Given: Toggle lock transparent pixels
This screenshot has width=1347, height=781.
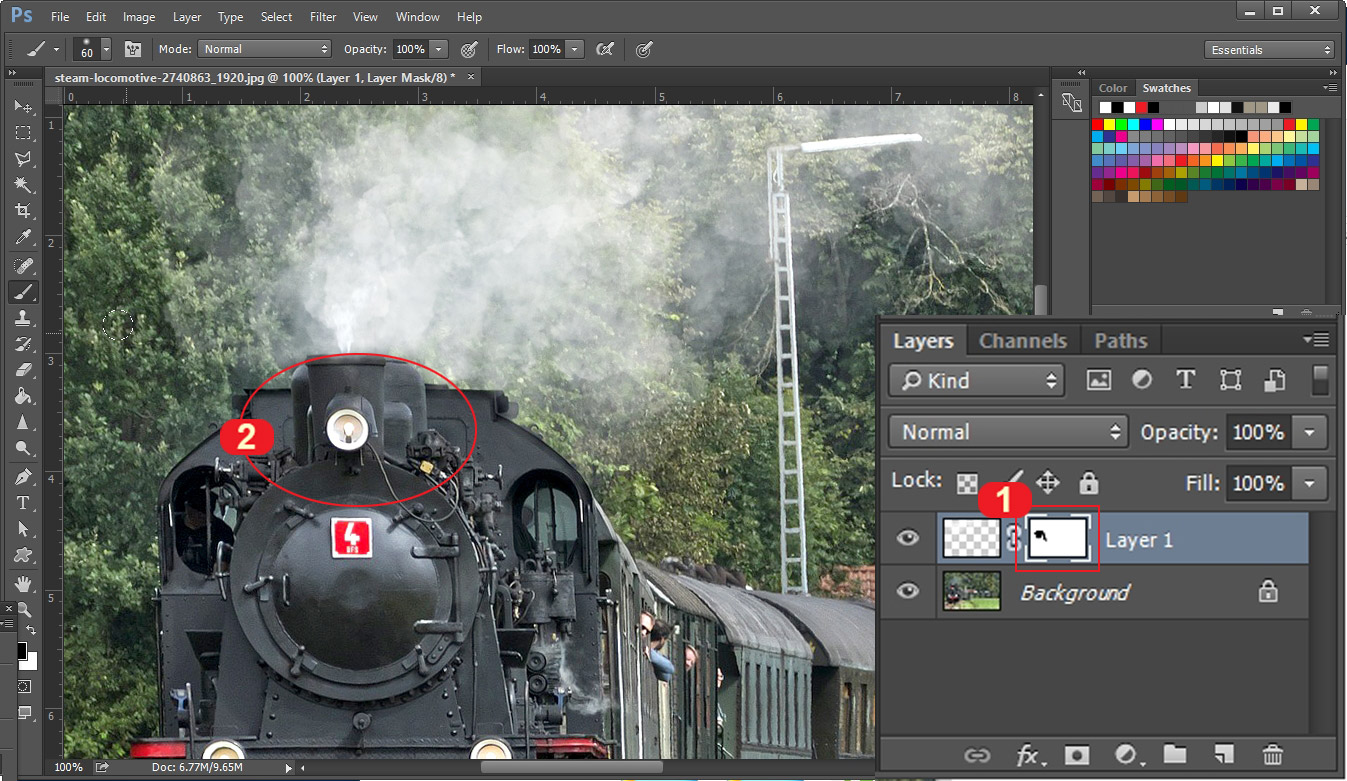Looking at the screenshot, I should pyautogui.click(x=967, y=483).
